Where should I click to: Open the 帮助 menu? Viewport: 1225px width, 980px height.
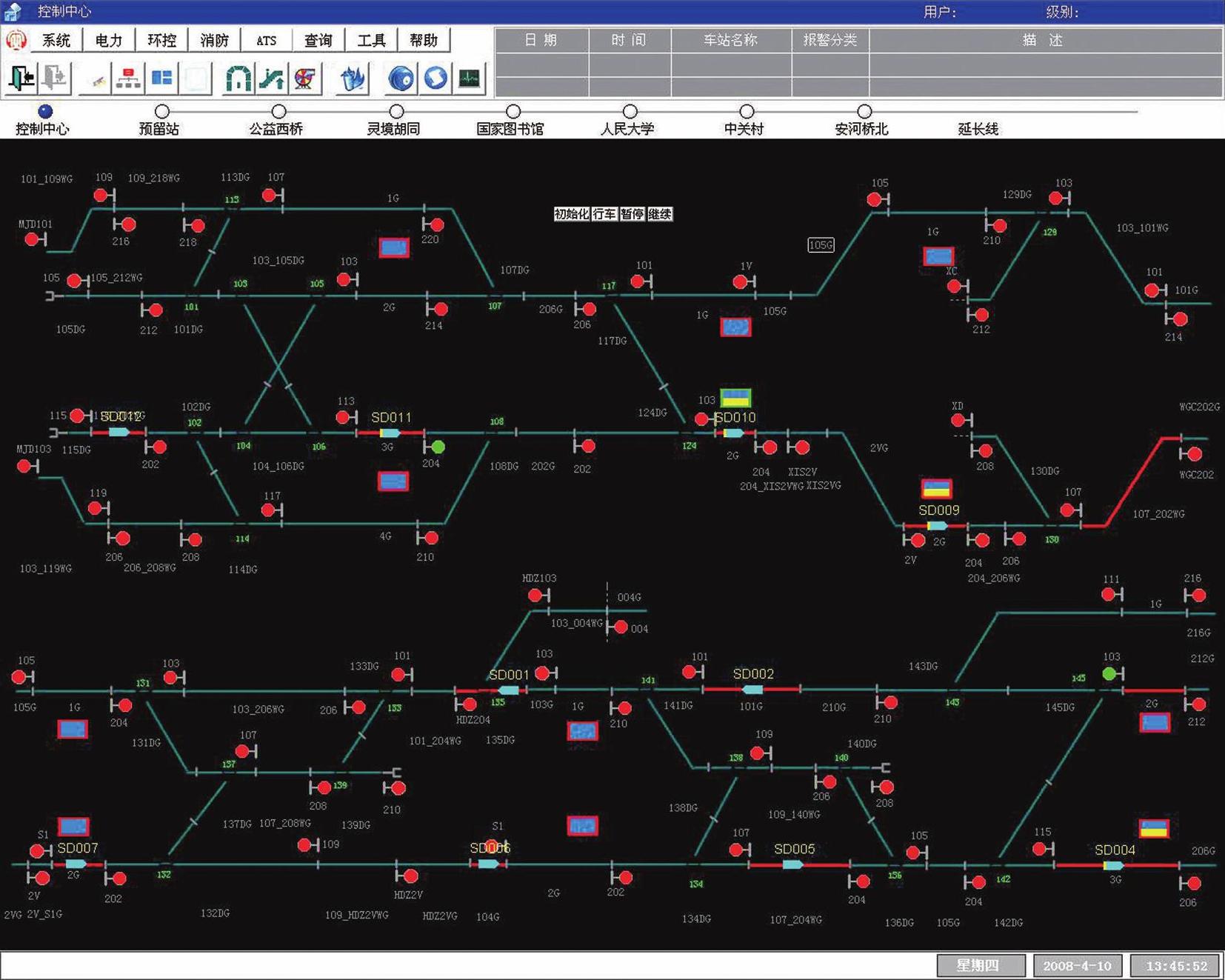click(x=424, y=40)
